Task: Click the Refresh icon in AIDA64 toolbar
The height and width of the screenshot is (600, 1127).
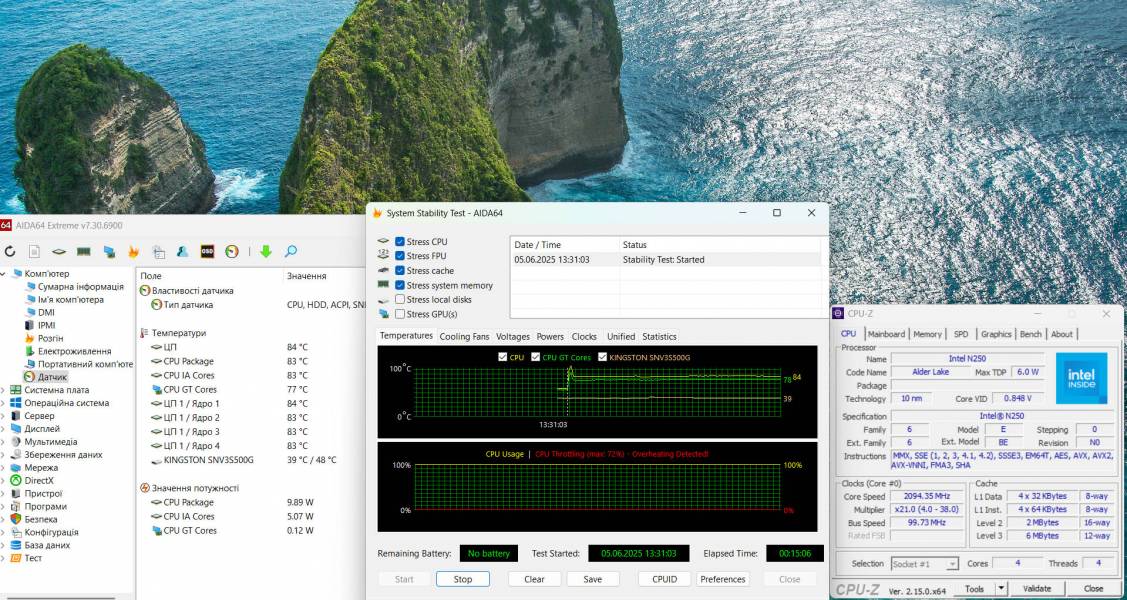Action: click(x=10, y=251)
